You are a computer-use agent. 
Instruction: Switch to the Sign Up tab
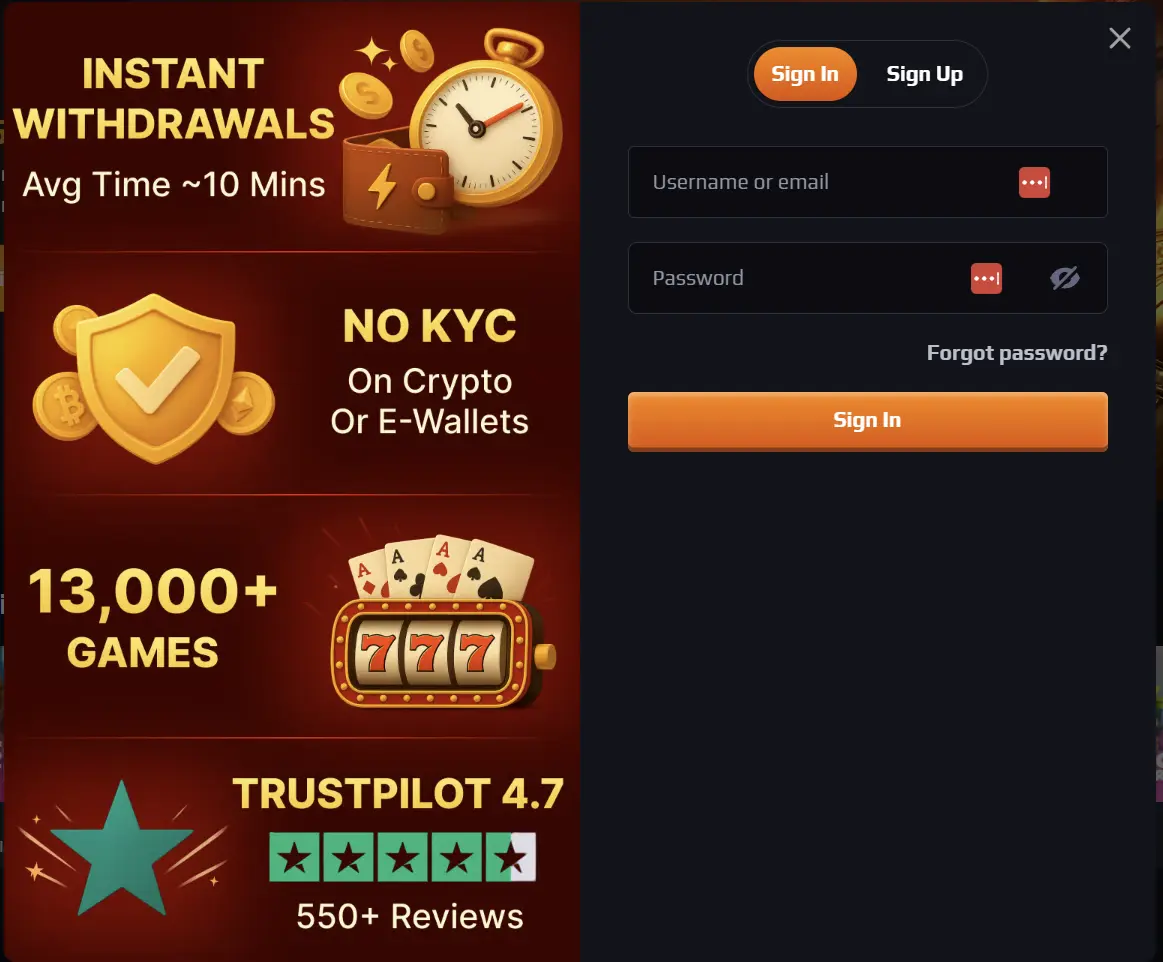pos(924,73)
